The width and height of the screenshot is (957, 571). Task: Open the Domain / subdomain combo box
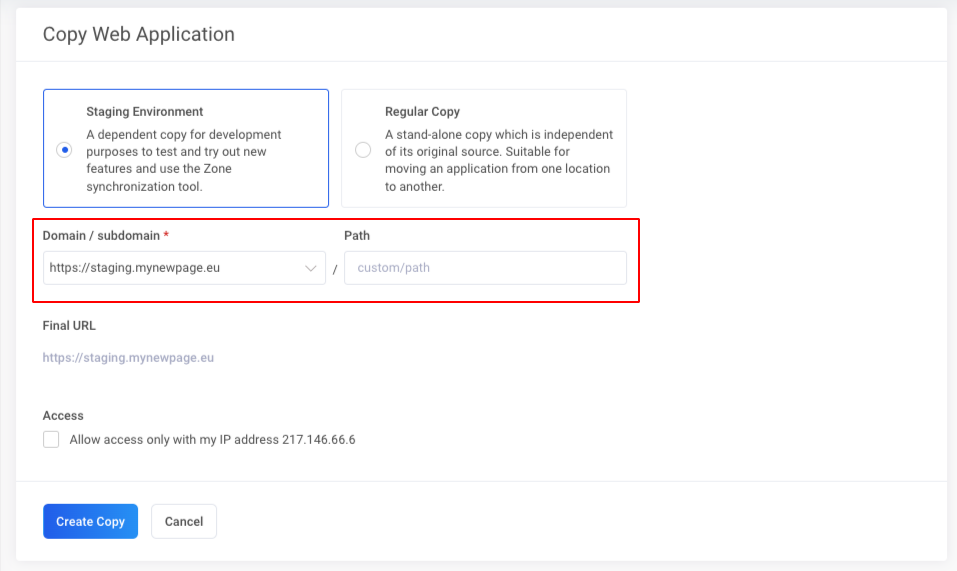tap(170, 268)
